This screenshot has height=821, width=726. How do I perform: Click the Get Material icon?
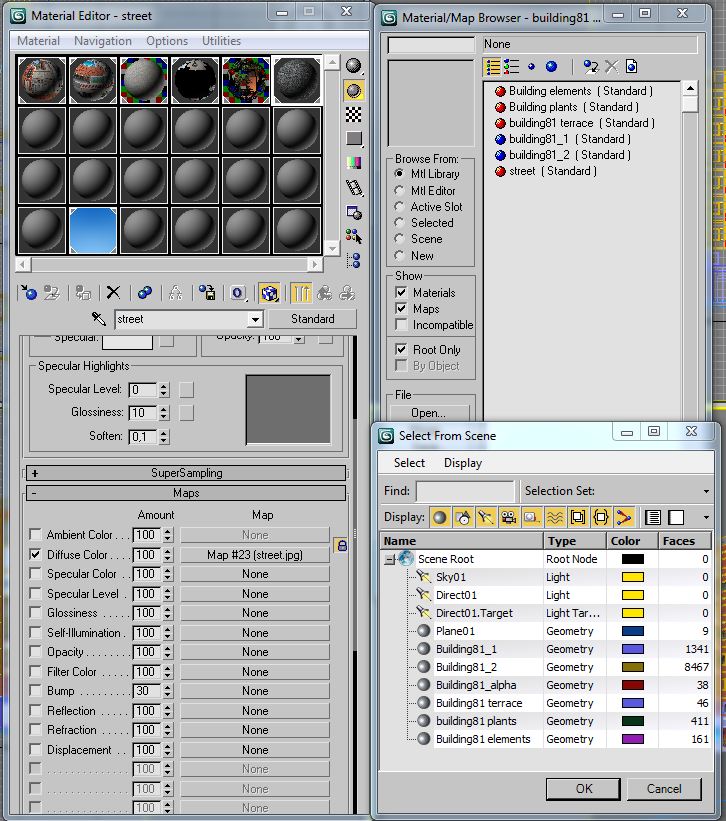[x=28, y=293]
